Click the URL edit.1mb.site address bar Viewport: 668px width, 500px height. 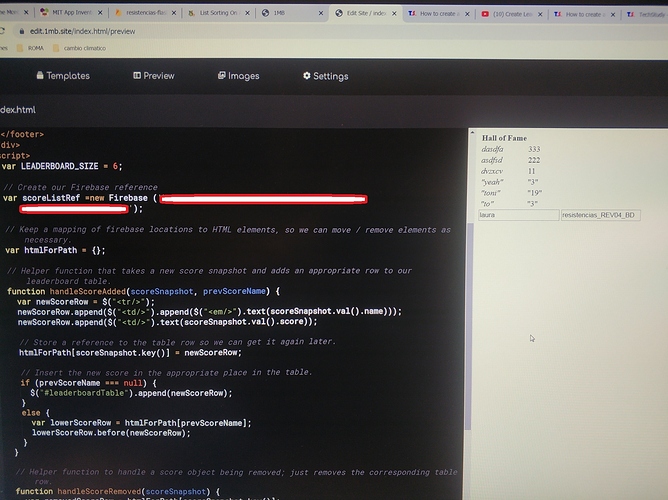(x=82, y=31)
